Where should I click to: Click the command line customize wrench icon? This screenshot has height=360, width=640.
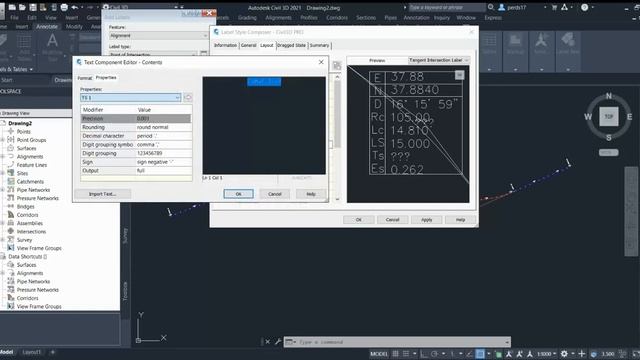click(278, 342)
